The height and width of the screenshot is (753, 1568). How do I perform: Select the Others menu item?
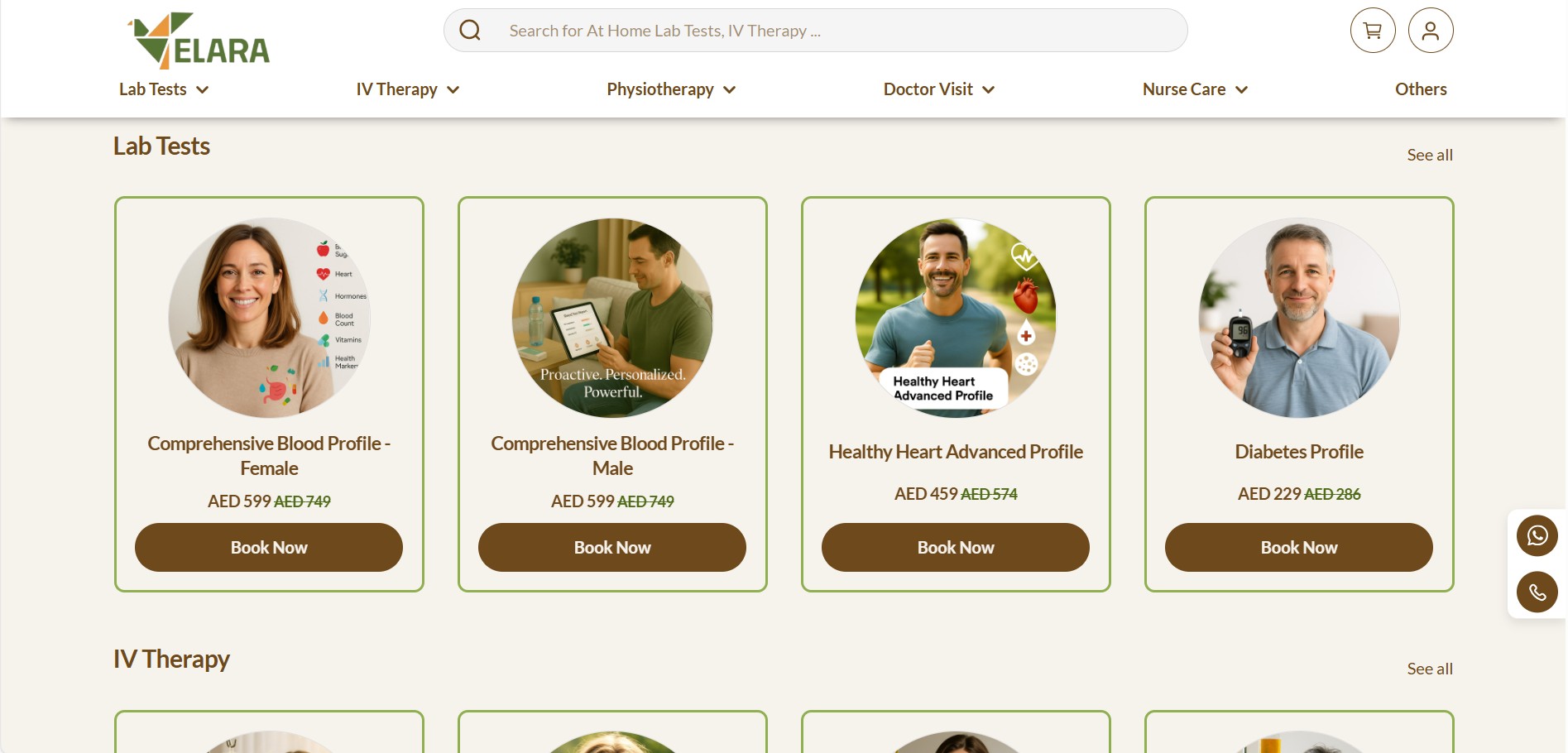click(1421, 89)
